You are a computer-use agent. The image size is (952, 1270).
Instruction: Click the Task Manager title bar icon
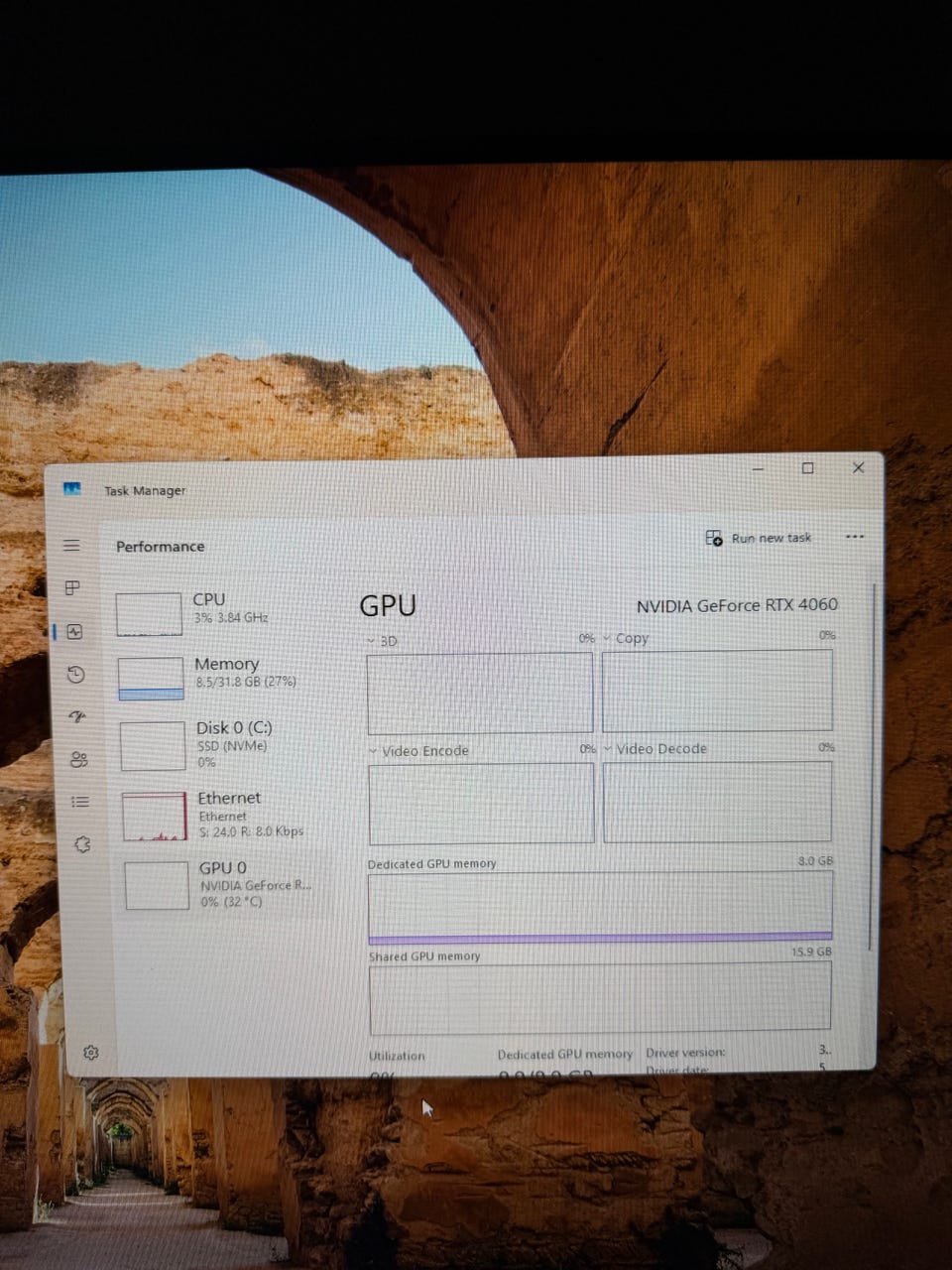(x=71, y=489)
